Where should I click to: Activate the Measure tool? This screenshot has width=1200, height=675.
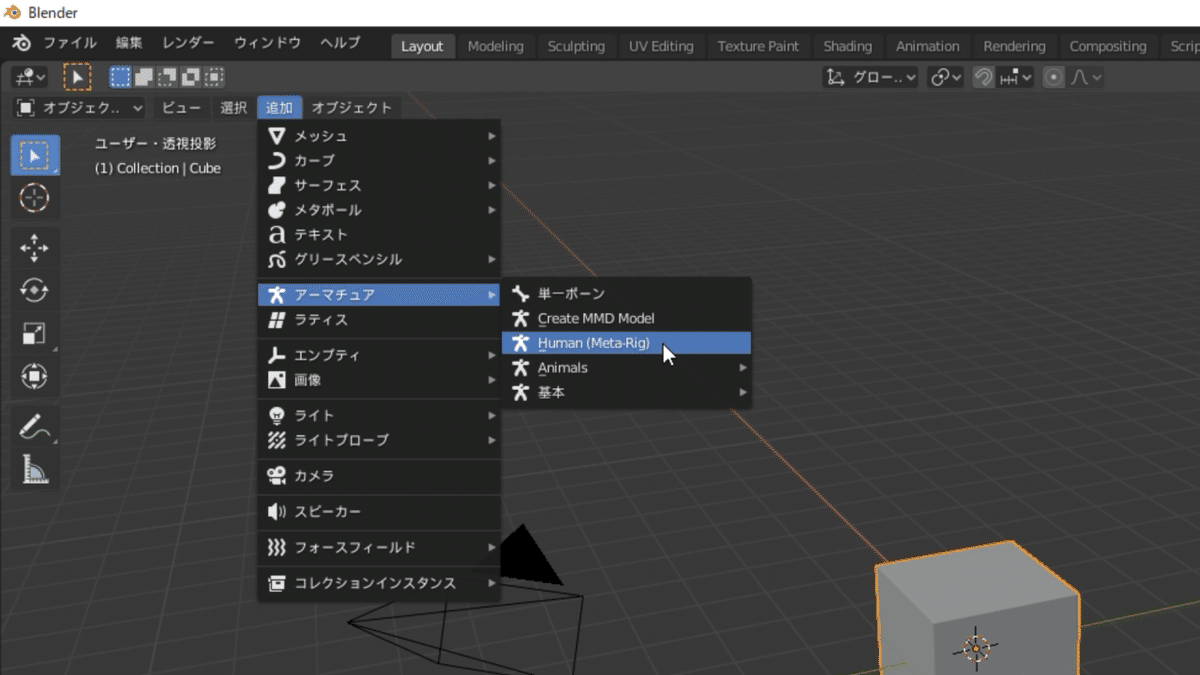35,466
